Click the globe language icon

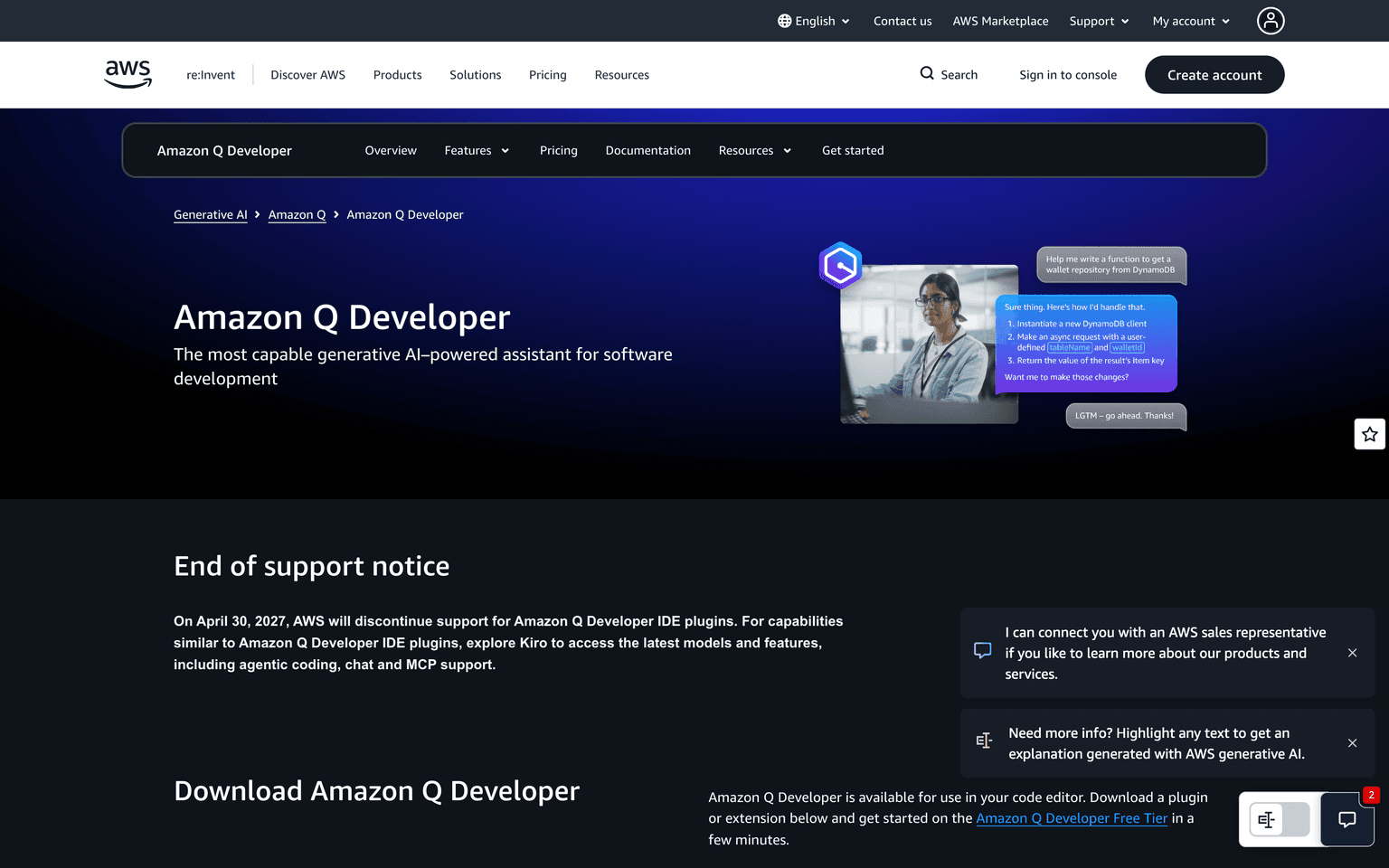784,21
